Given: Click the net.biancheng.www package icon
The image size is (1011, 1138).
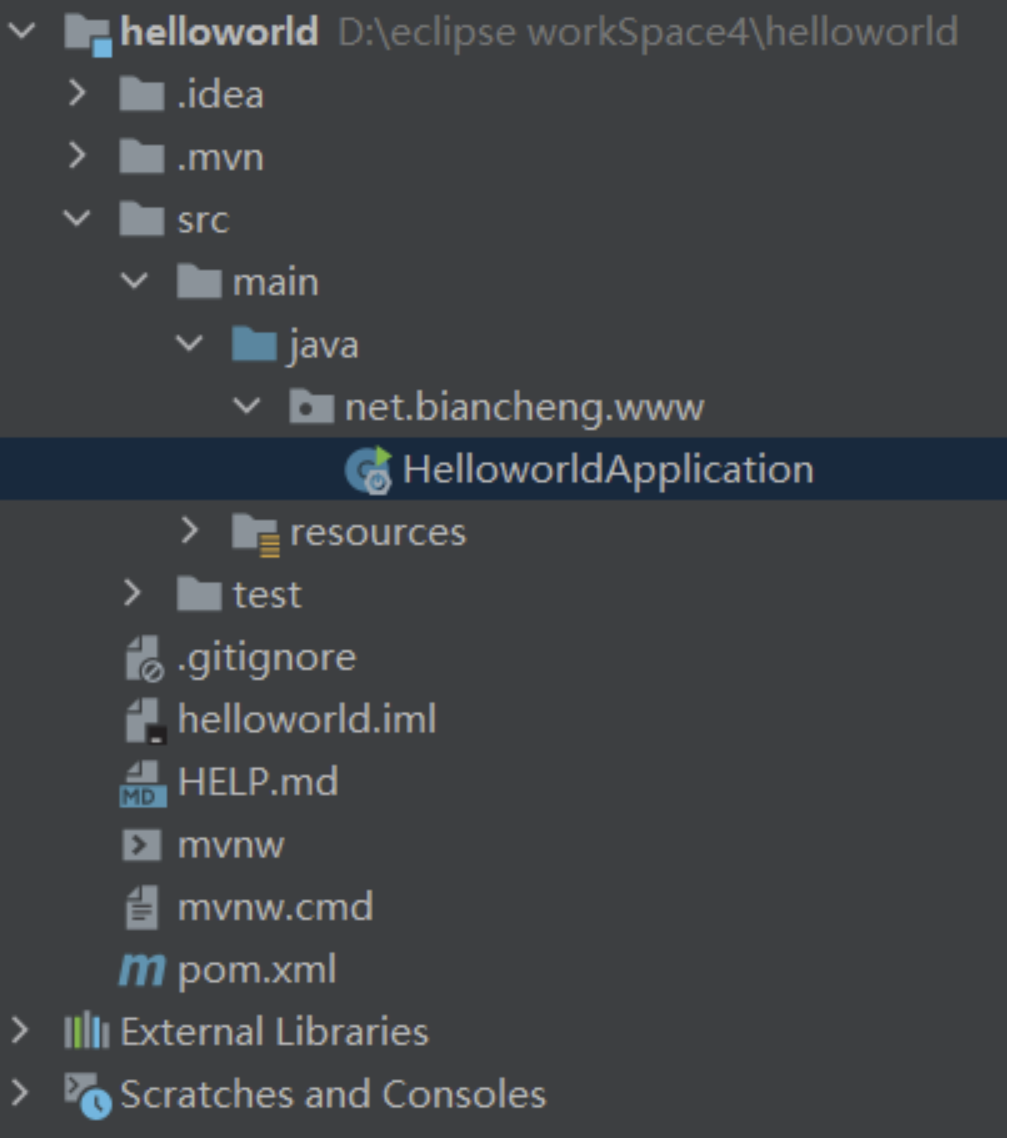Looking at the screenshot, I should [x=311, y=406].
